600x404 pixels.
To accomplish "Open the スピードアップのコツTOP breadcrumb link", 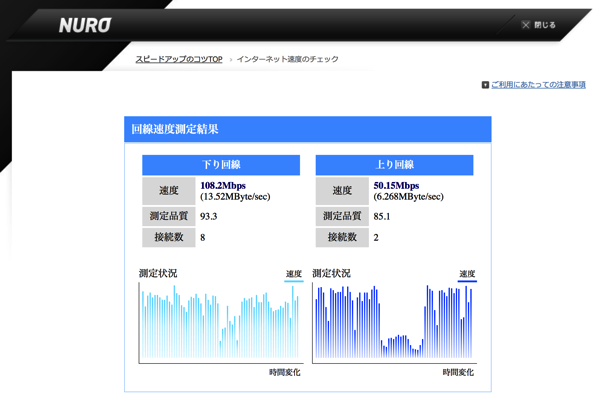I will [x=179, y=60].
